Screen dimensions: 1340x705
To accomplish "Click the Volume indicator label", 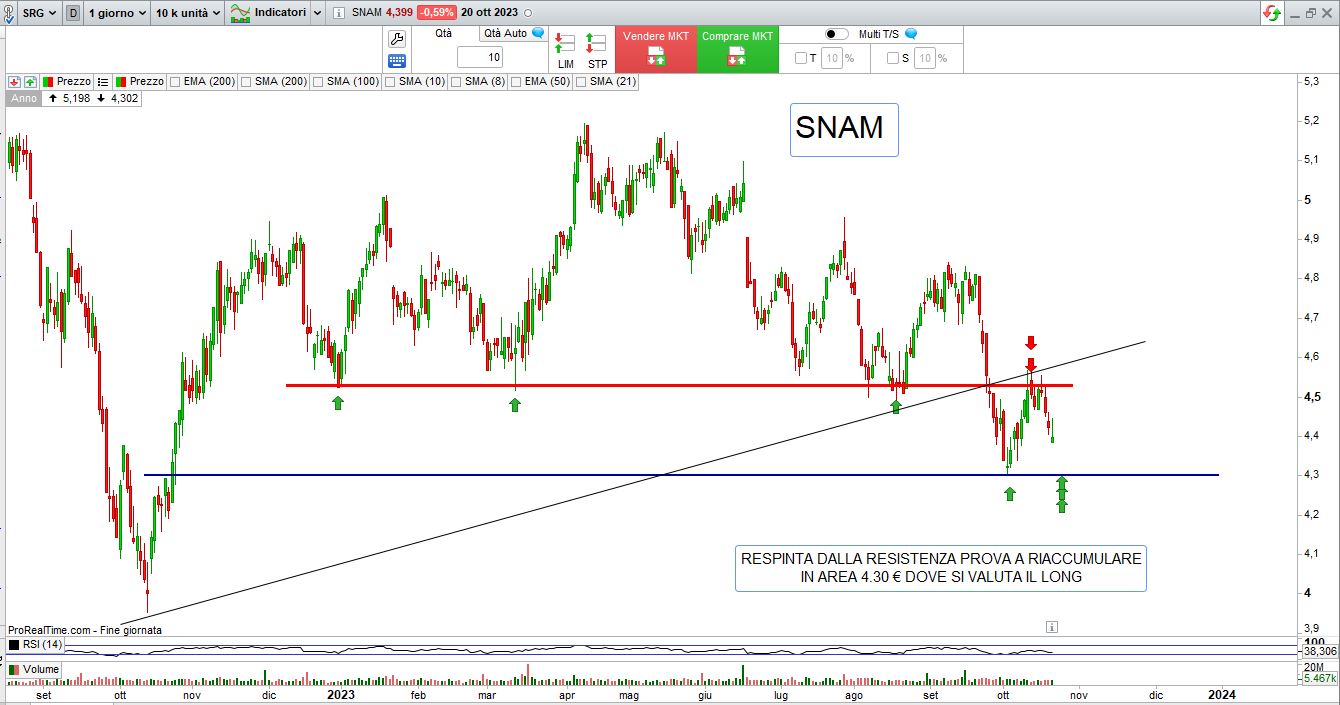I will coord(41,669).
